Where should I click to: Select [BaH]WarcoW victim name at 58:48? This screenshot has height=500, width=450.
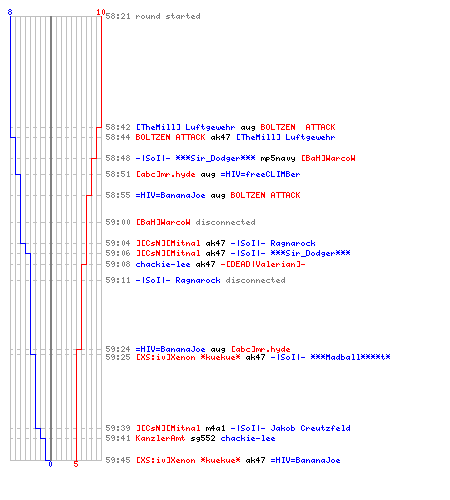click(x=328, y=158)
